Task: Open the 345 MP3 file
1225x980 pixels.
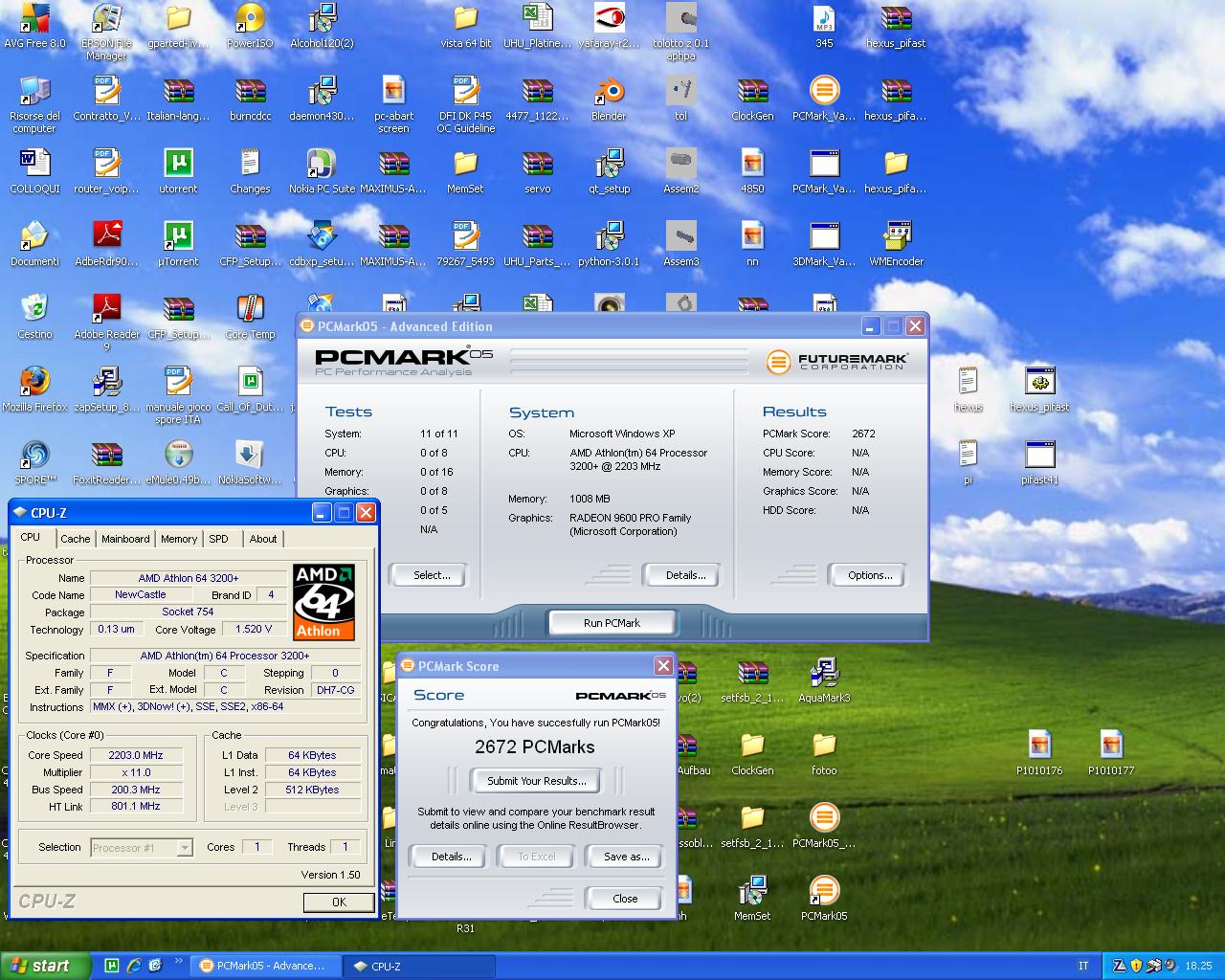Action: pyautogui.click(x=824, y=26)
